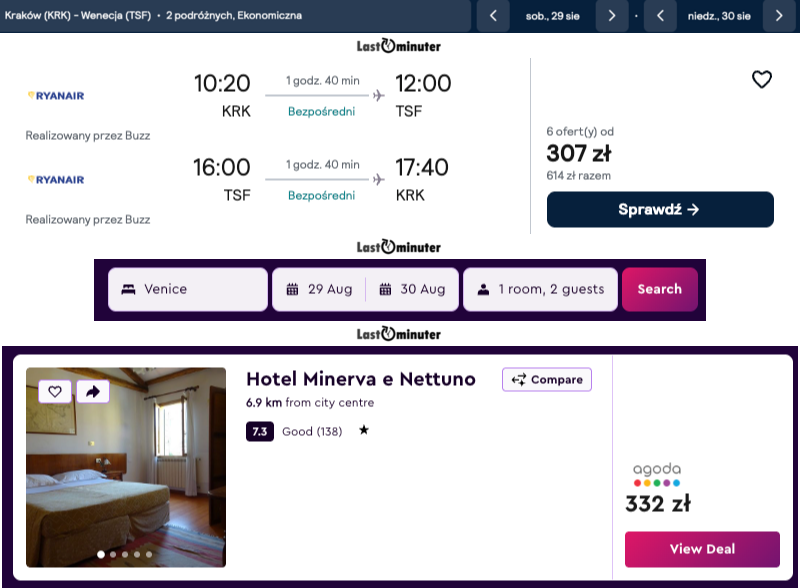
Task: Click the bed icon in the destination field
Action: point(128,289)
